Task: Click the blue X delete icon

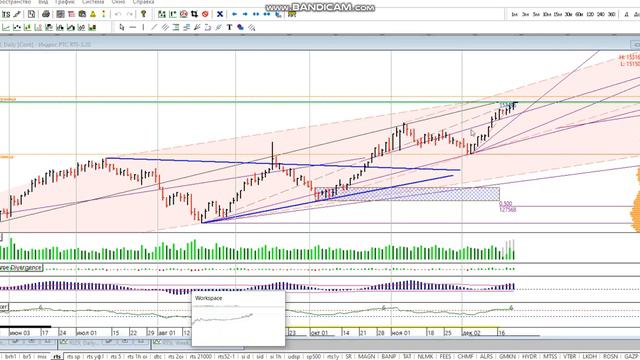Action: tap(220, 14)
